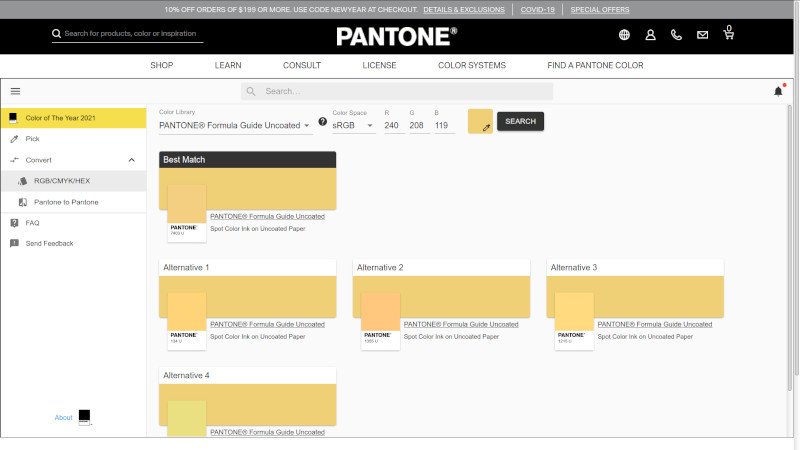800x450 pixels.
Task: Open the notifications bell
Action: point(778,91)
